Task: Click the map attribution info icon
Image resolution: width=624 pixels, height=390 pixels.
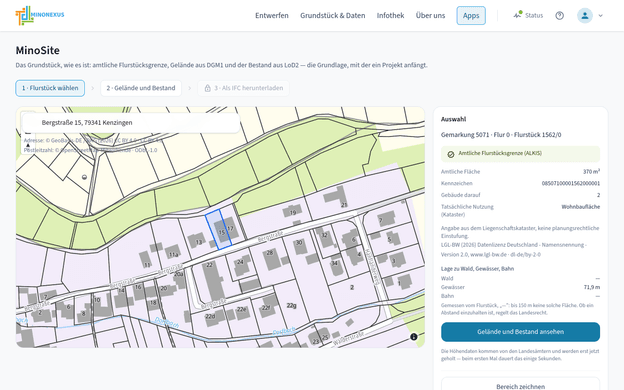Action: (x=414, y=337)
